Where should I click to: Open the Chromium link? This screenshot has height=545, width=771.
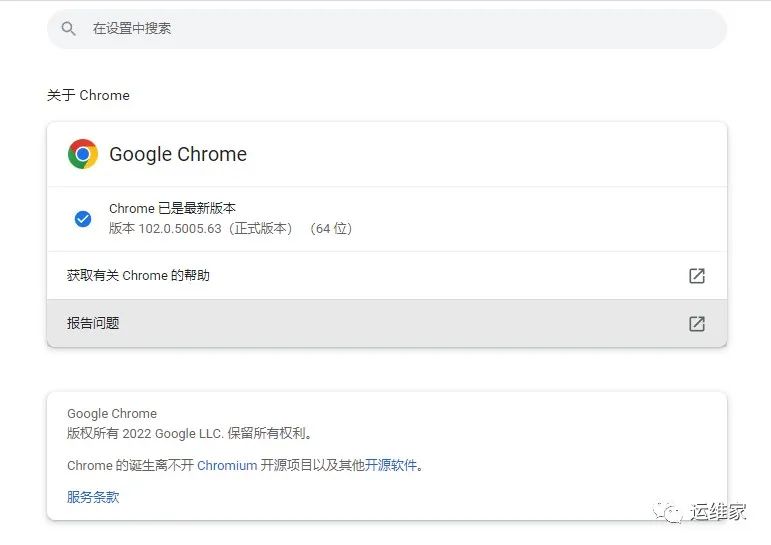point(227,465)
